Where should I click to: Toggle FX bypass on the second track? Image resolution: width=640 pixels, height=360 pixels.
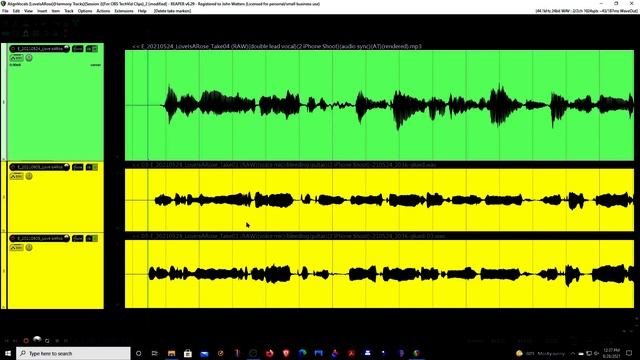pyautogui.click(x=95, y=167)
